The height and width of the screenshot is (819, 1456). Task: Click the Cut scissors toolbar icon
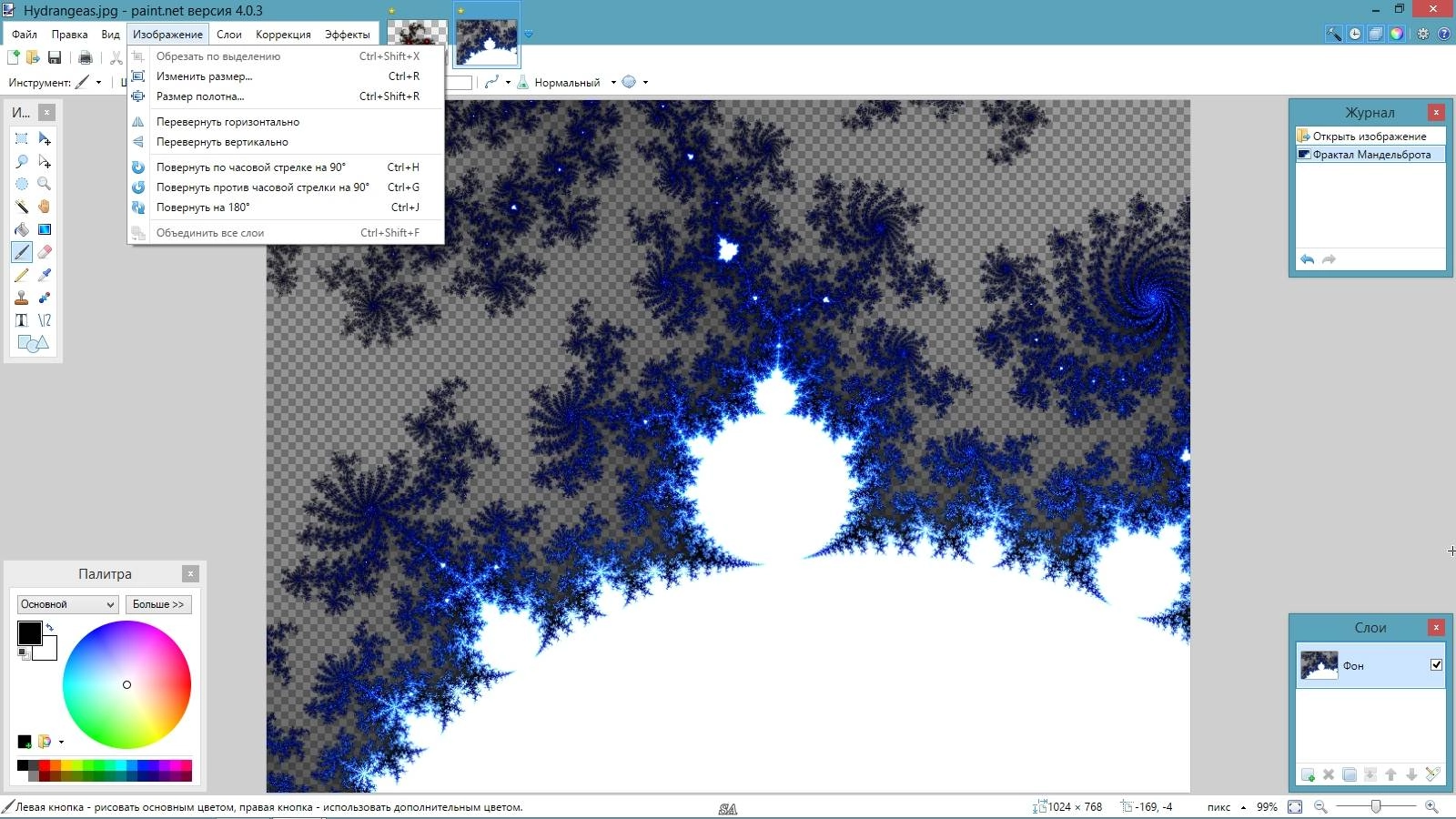116,57
